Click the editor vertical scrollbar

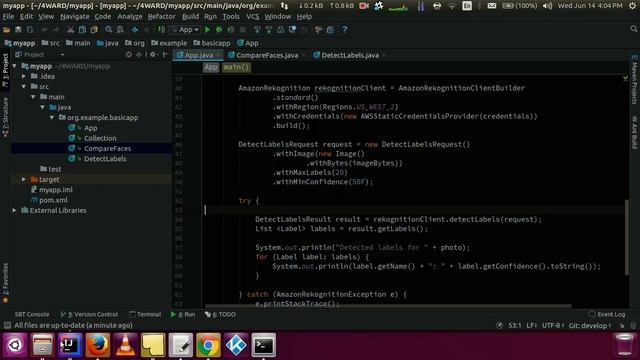[627, 237]
